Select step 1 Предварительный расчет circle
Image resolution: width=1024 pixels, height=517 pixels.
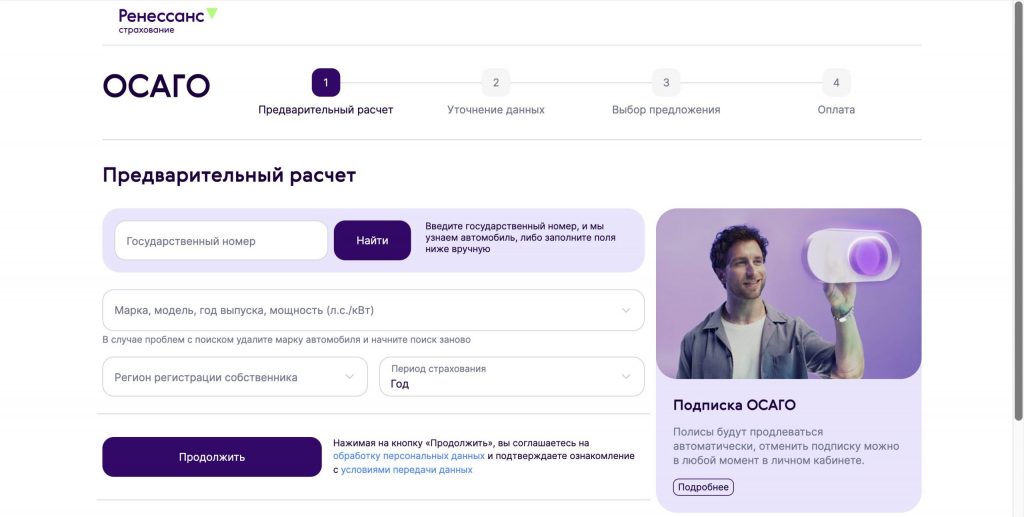(x=326, y=82)
